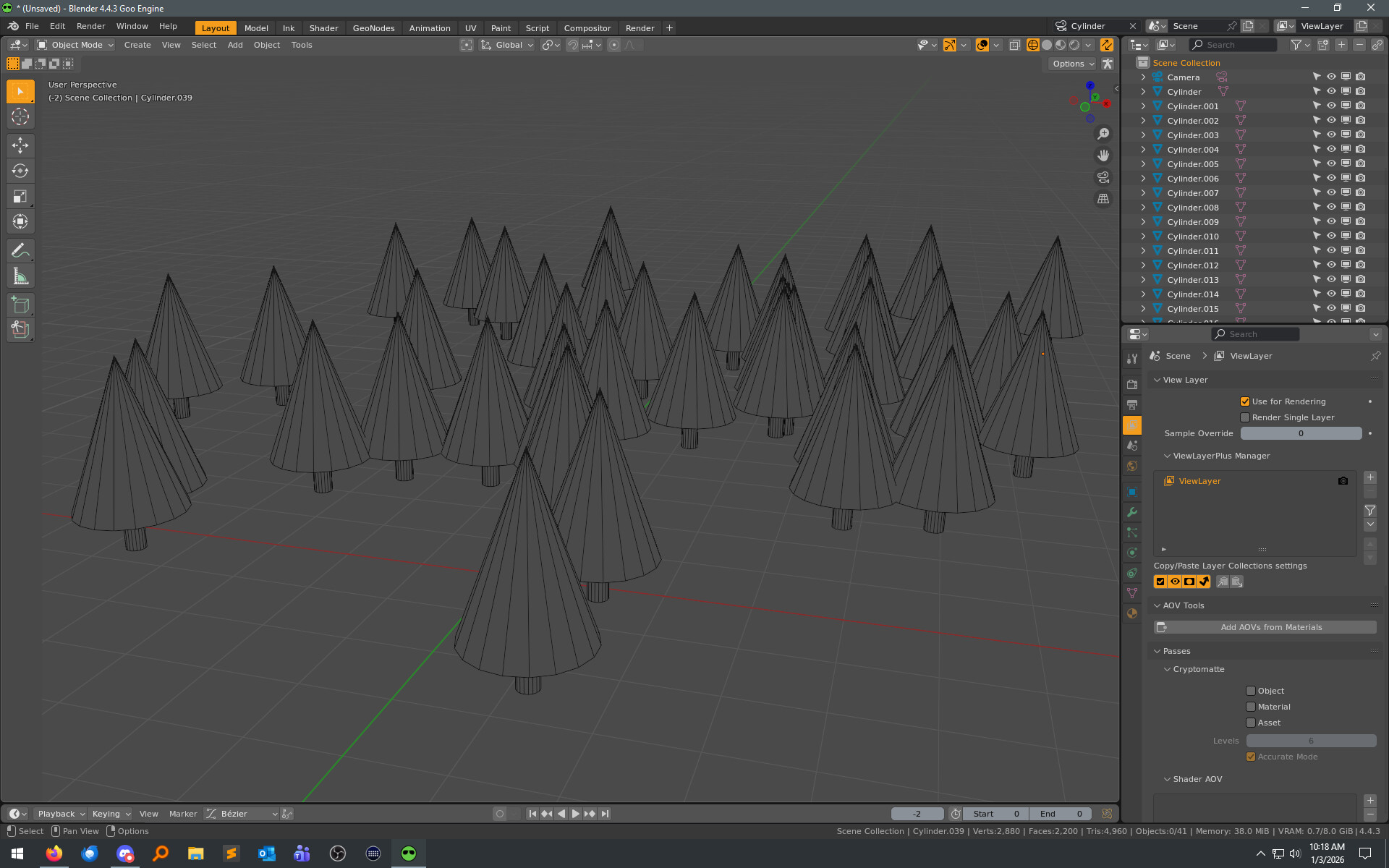Switch to the Shader workspace tab
Image resolution: width=1389 pixels, height=868 pixels.
pyautogui.click(x=323, y=28)
